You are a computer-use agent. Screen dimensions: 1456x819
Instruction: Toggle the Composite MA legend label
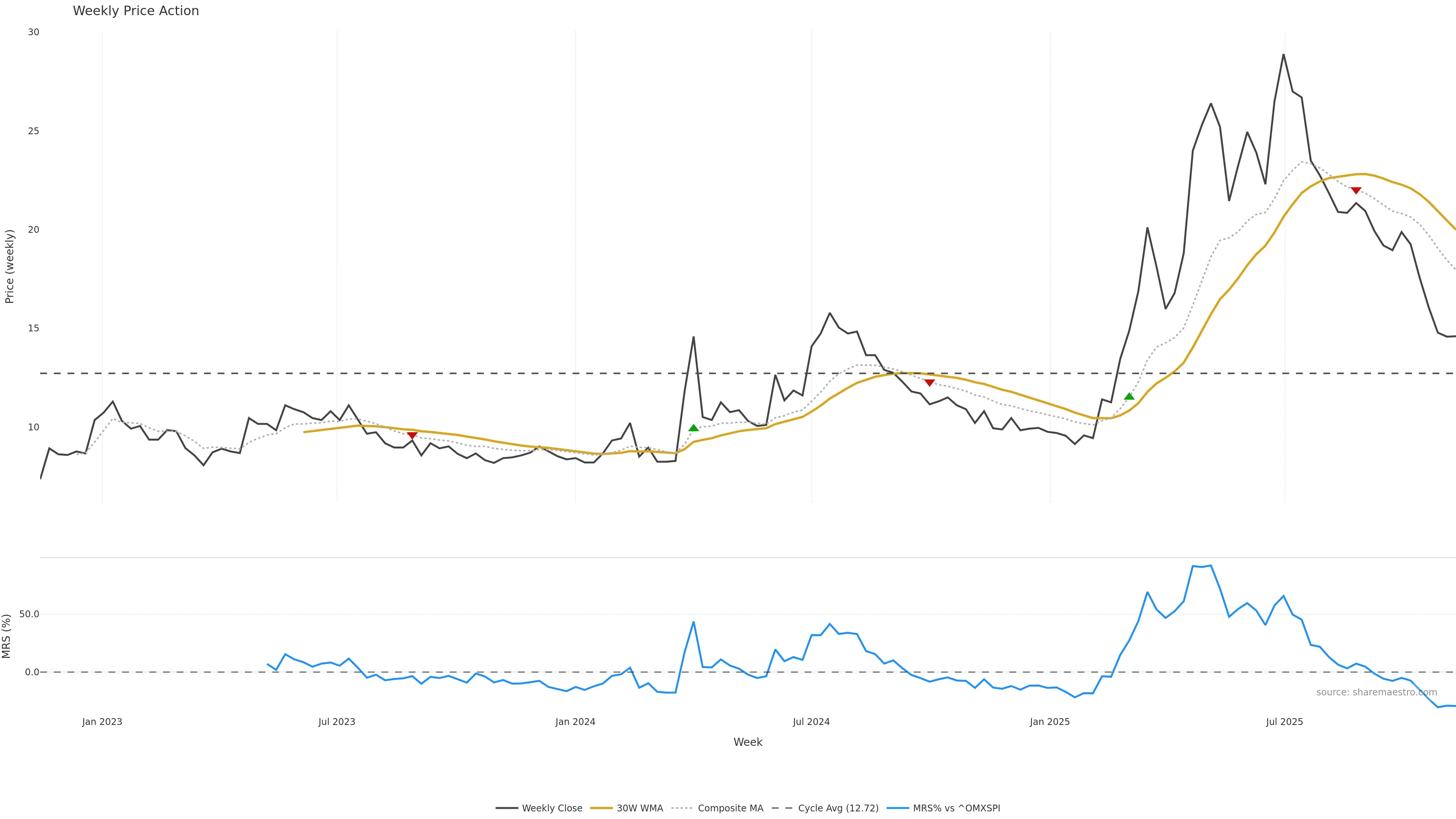click(x=730, y=808)
